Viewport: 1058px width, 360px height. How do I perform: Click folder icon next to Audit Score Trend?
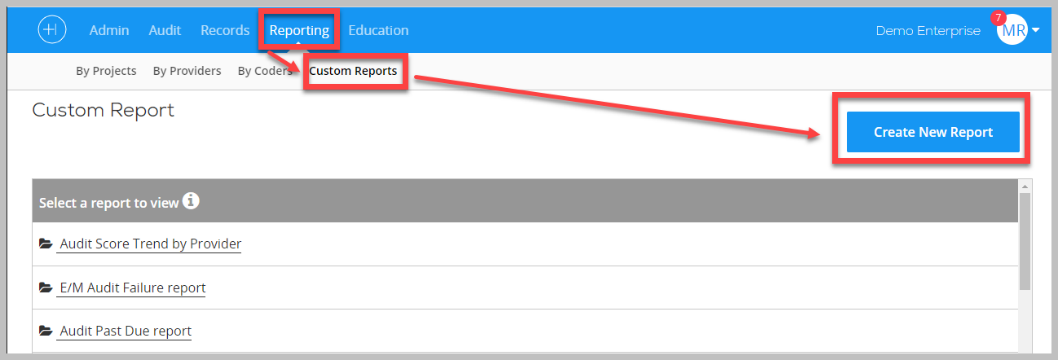45,244
